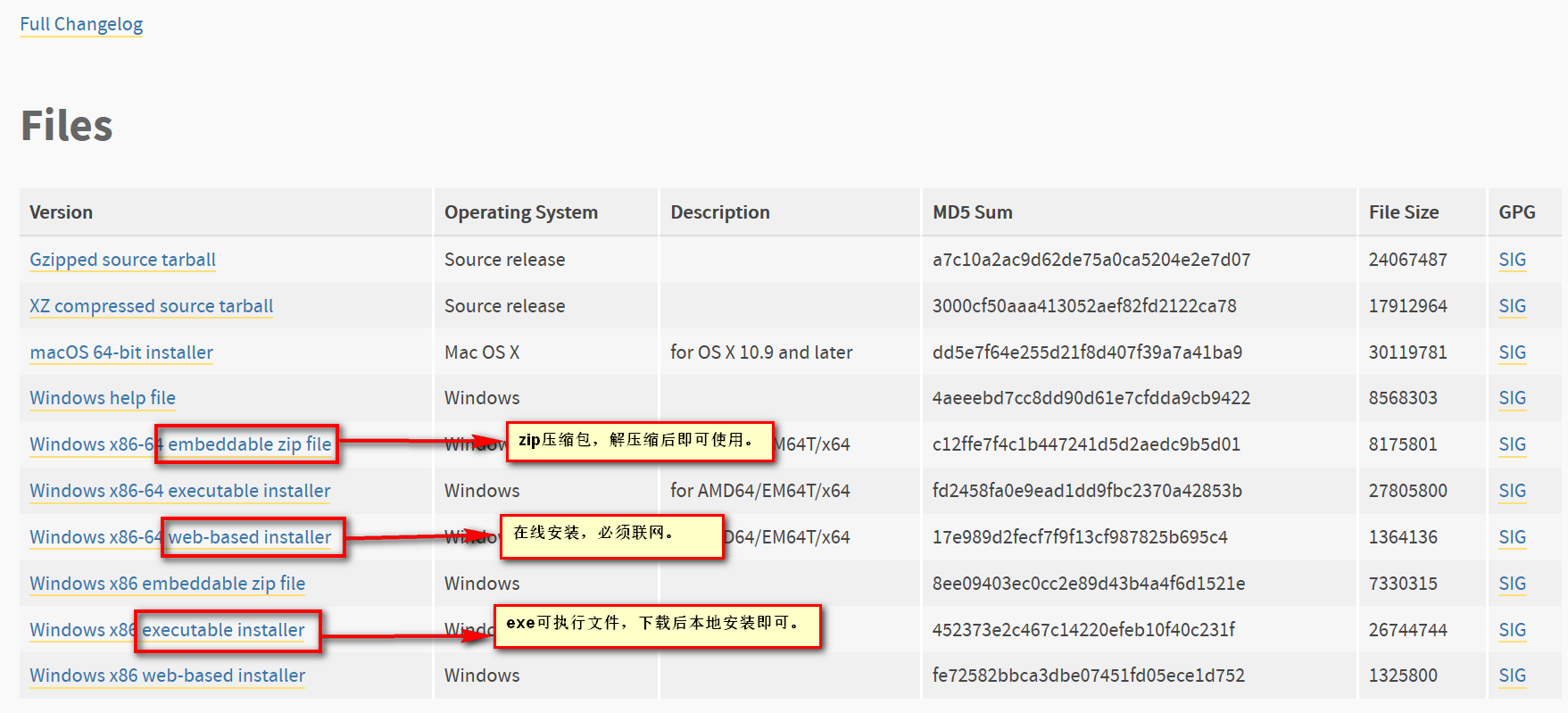Screen dimensions: 1568x713
Task: Select file size 24067487
Action: [x=1408, y=260]
